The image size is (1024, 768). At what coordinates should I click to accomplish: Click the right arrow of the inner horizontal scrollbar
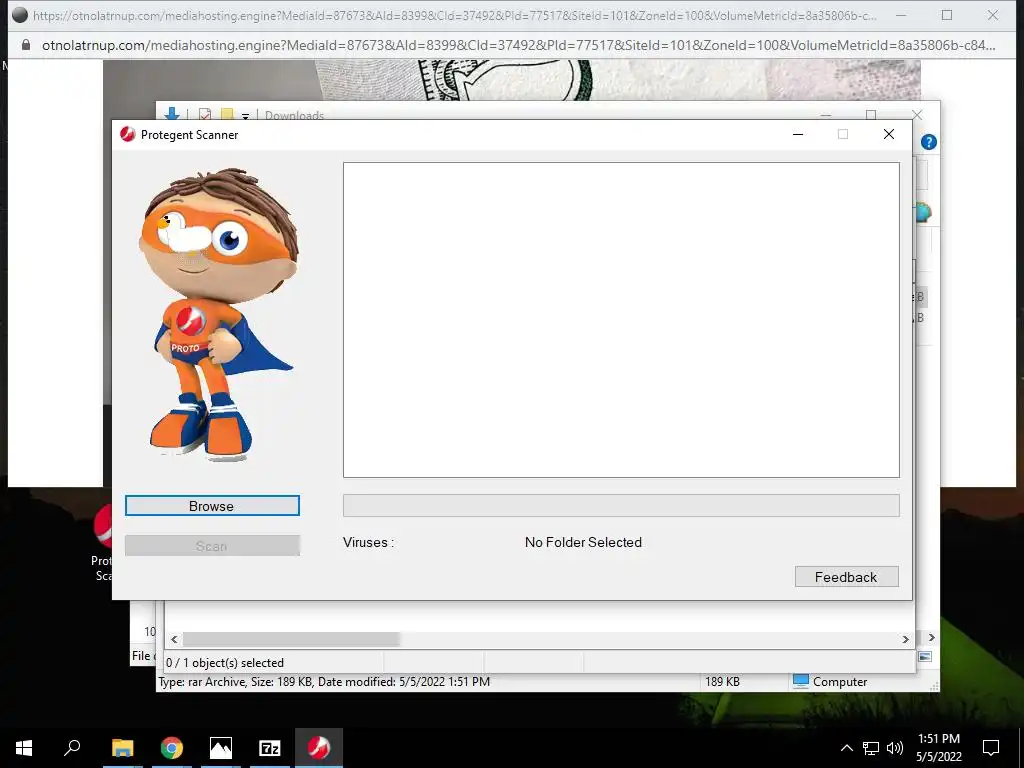905,639
